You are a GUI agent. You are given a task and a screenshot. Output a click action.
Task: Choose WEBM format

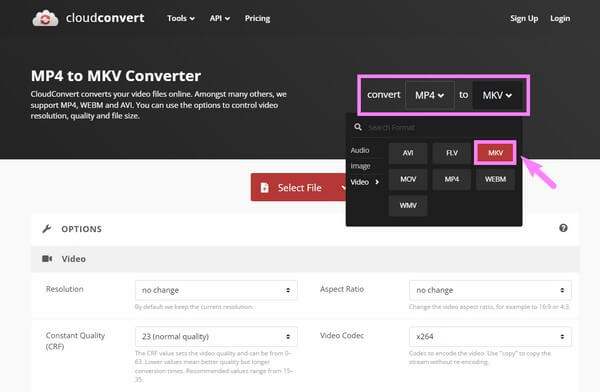[x=496, y=179]
